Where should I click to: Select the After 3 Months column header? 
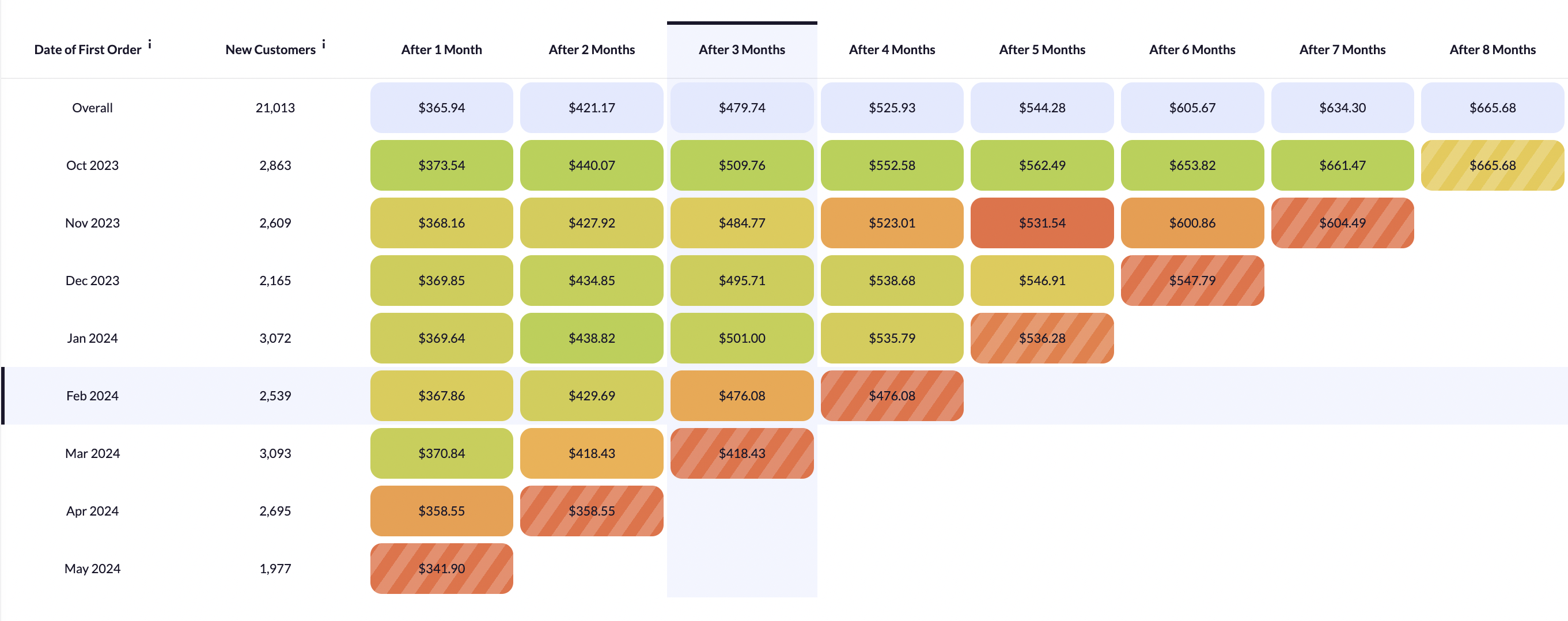pyautogui.click(x=741, y=50)
